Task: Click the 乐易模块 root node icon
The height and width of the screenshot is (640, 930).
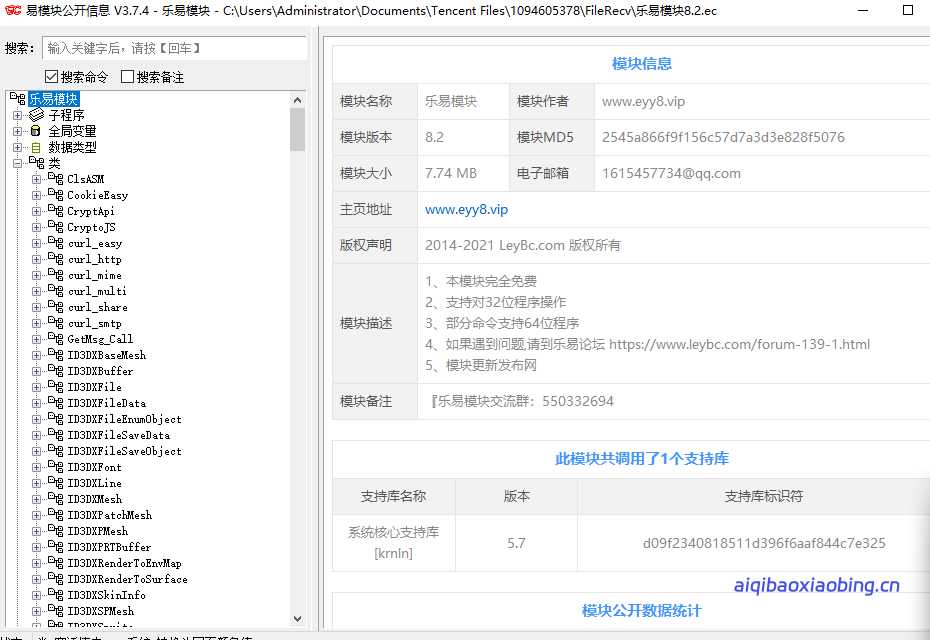Action: pos(17,99)
